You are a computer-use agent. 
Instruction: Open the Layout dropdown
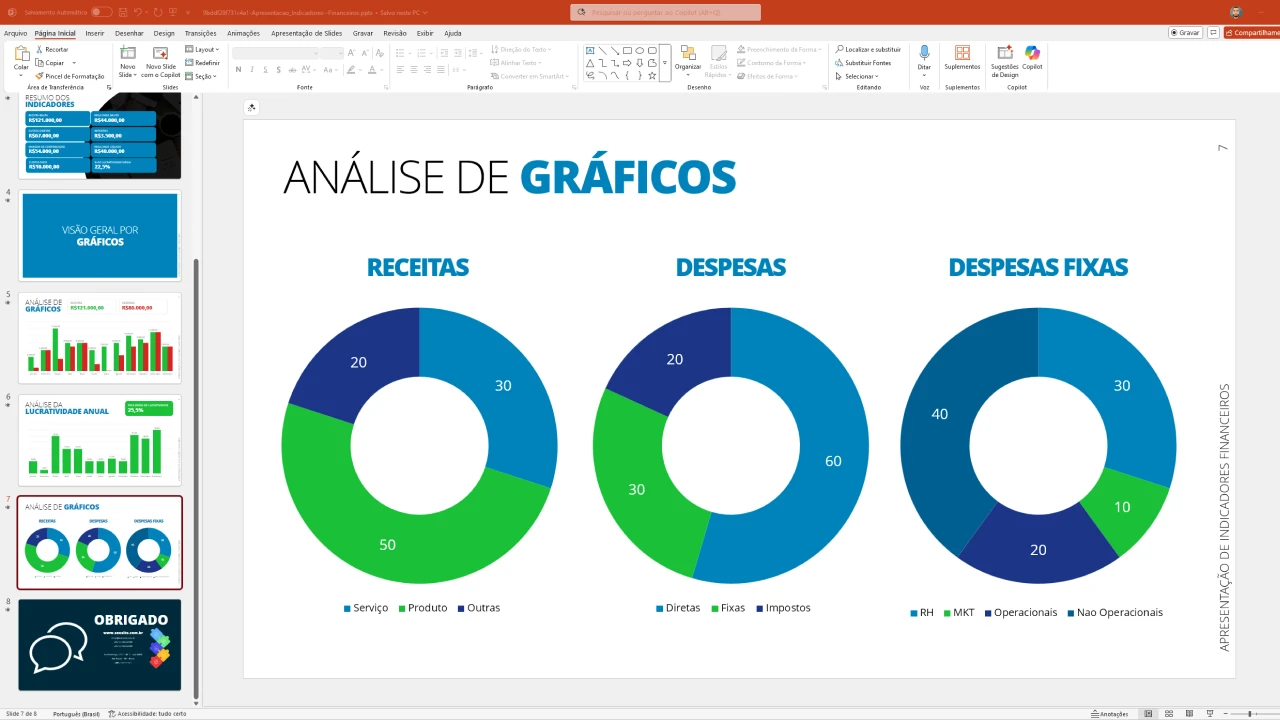coord(202,49)
